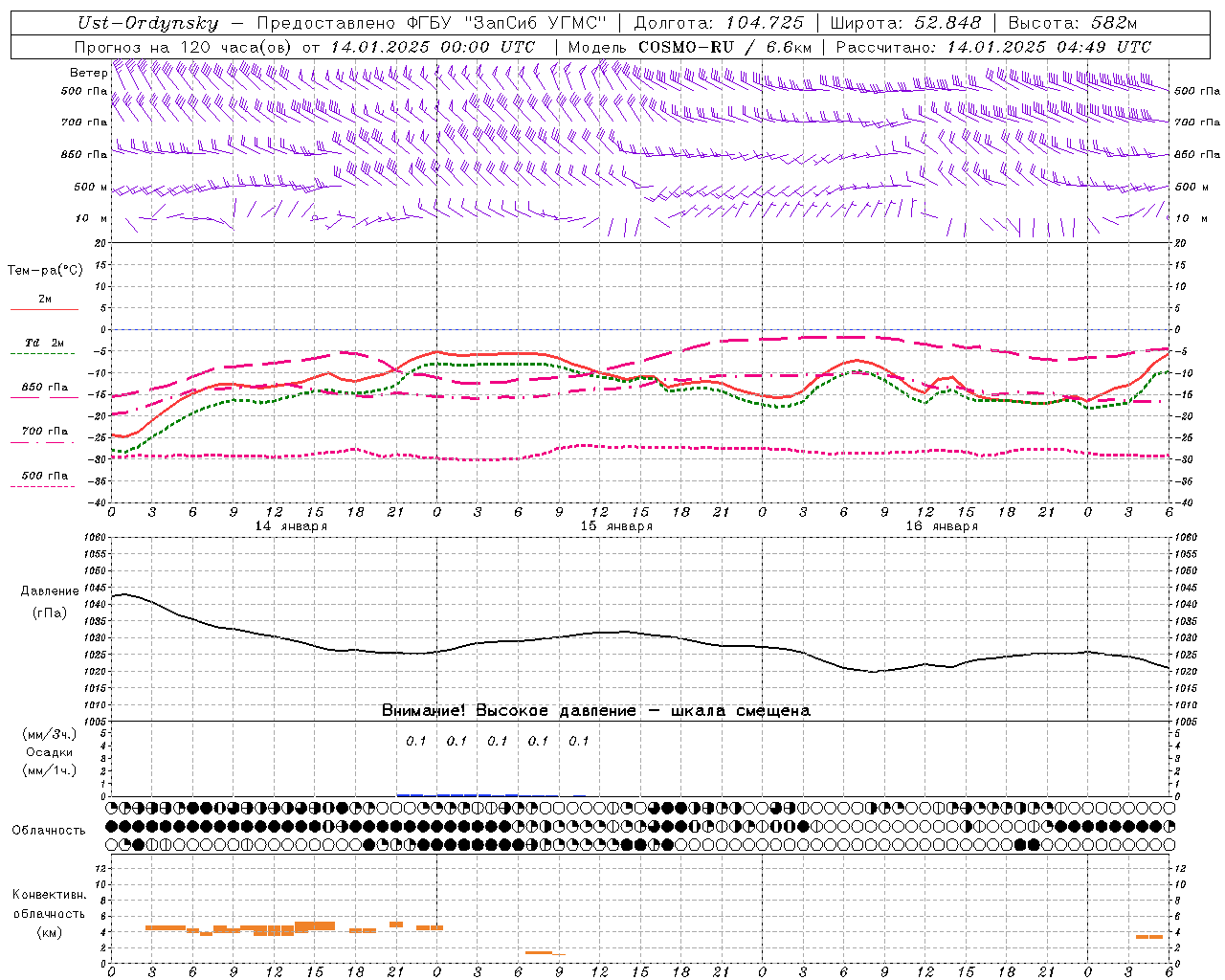The height and width of the screenshot is (980, 1225).
Task: Click the '2м' temperature legend label
Action: click(x=45, y=300)
